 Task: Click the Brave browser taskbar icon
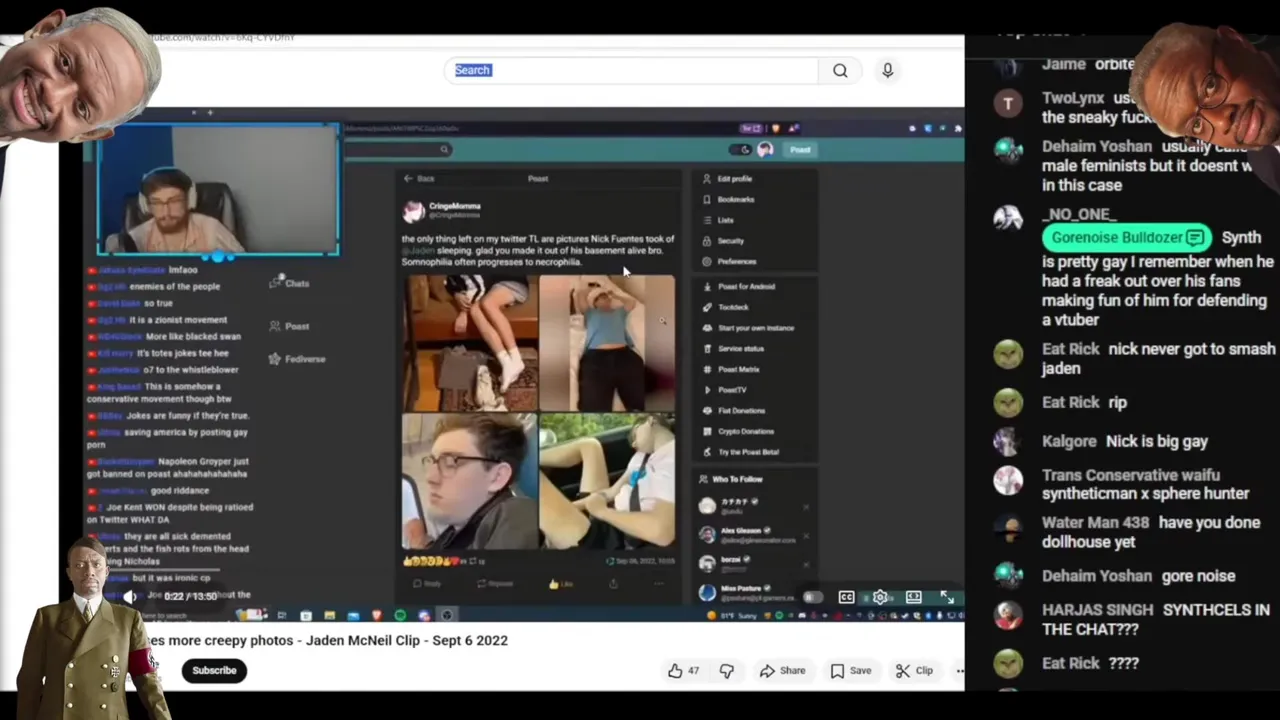377,616
